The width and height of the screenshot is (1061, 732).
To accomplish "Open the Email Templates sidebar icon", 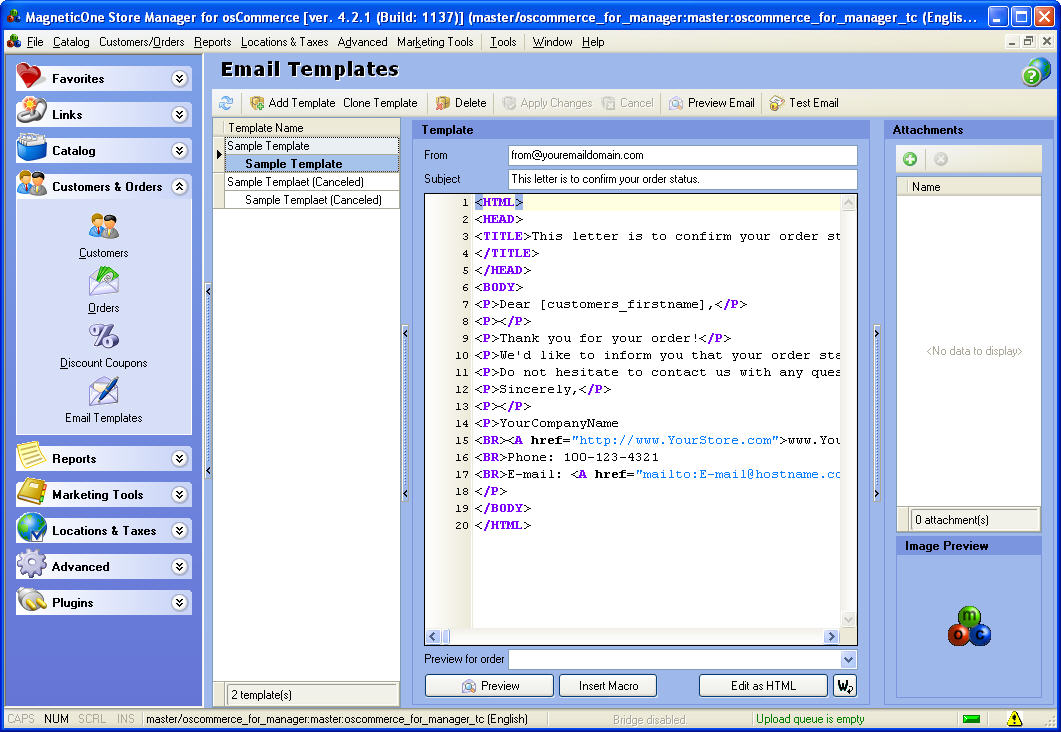I will pos(104,401).
